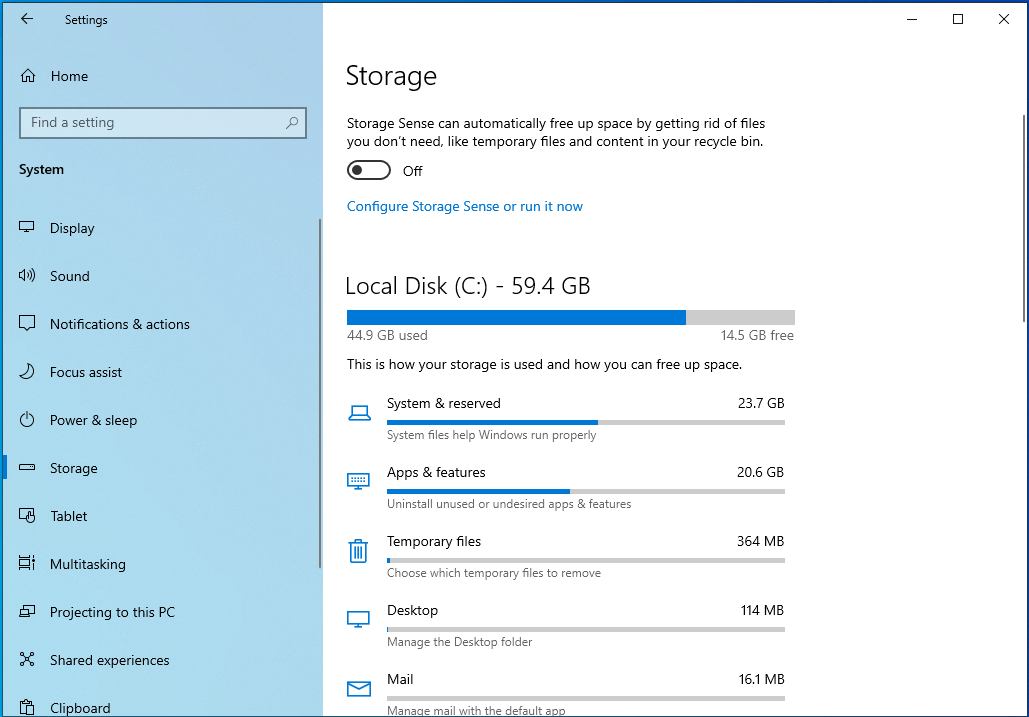Image resolution: width=1029 pixels, height=717 pixels.
Task: Enable the Storage Sense toggle
Action: click(369, 169)
